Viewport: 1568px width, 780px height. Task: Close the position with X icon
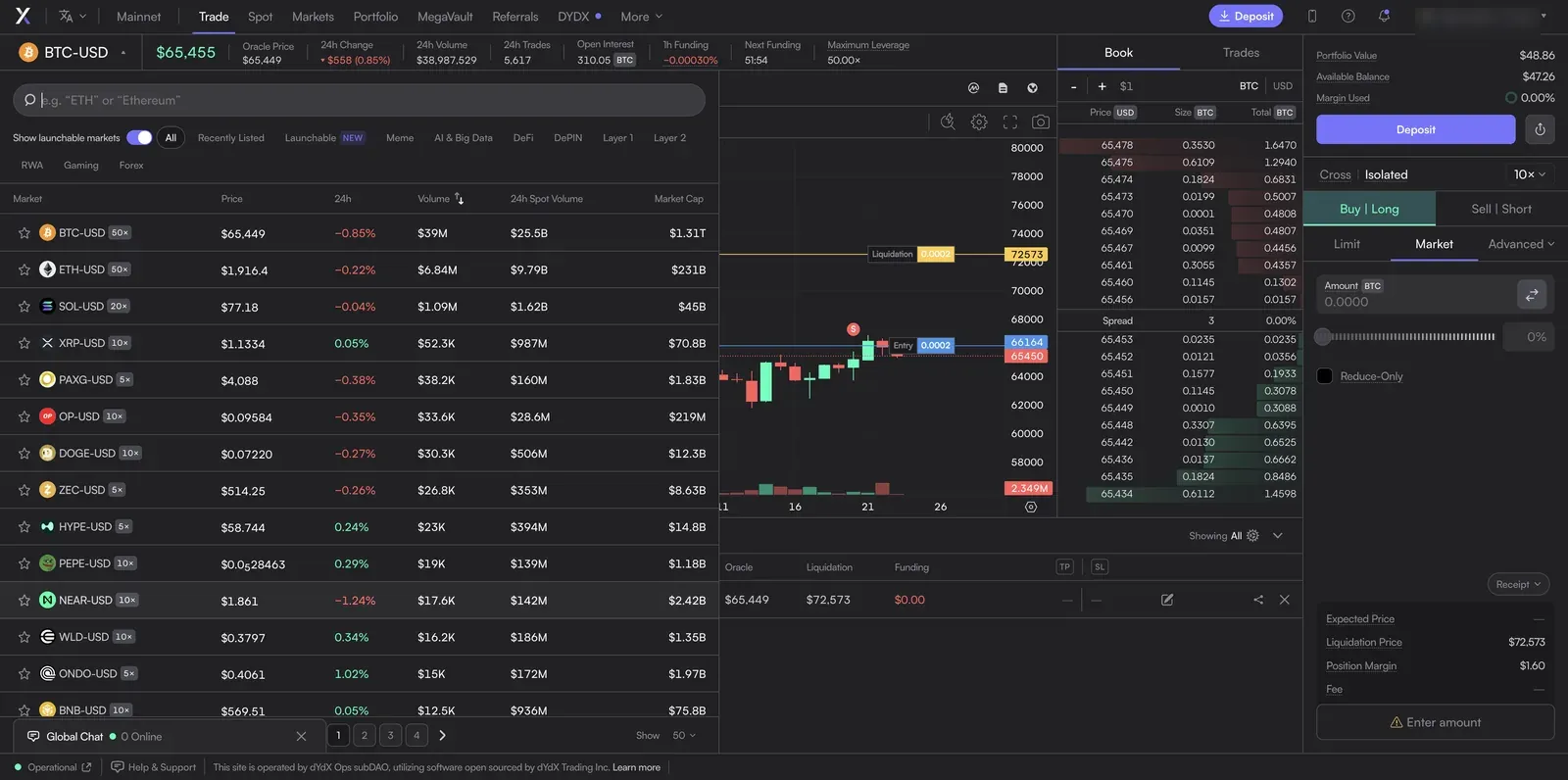pos(1285,600)
